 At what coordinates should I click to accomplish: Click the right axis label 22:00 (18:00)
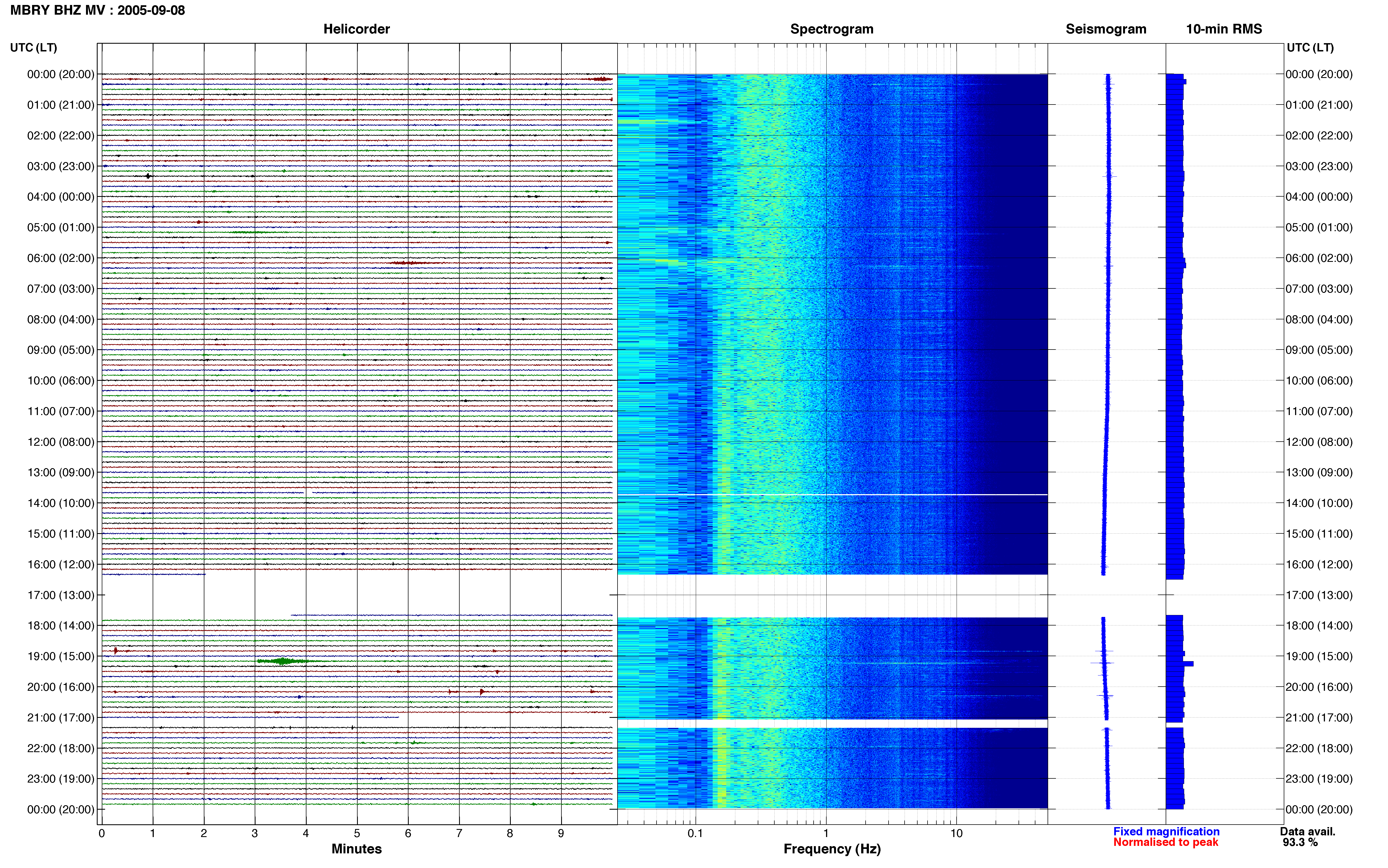(x=1319, y=749)
